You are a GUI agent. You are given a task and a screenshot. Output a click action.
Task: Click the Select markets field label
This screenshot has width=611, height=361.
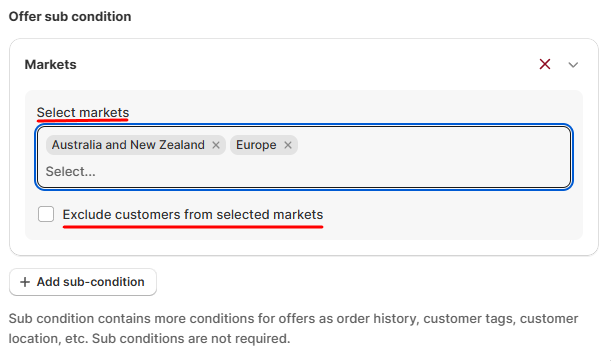pos(83,112)
